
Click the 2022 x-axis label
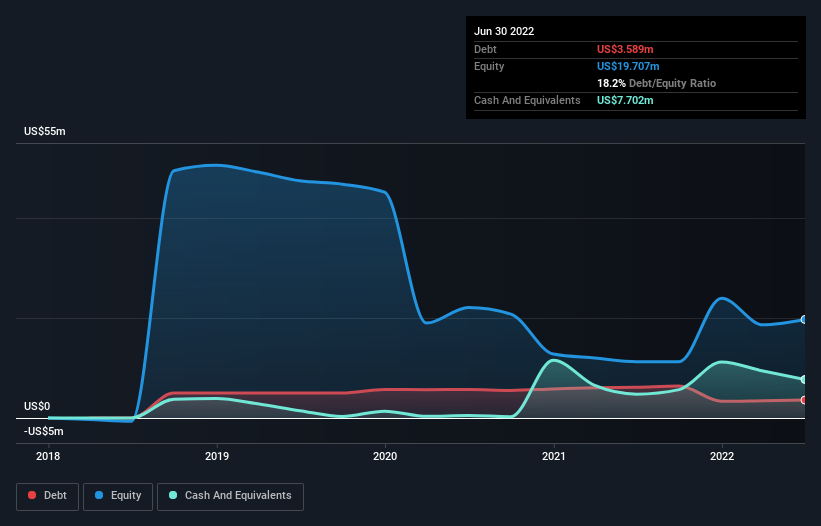coord(722,456)
